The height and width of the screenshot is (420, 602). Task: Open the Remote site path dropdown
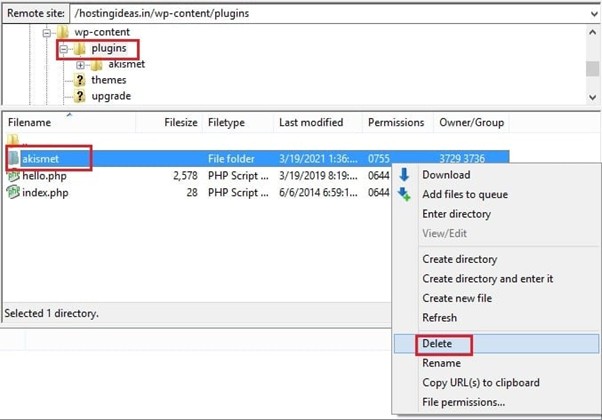[593, 13]
